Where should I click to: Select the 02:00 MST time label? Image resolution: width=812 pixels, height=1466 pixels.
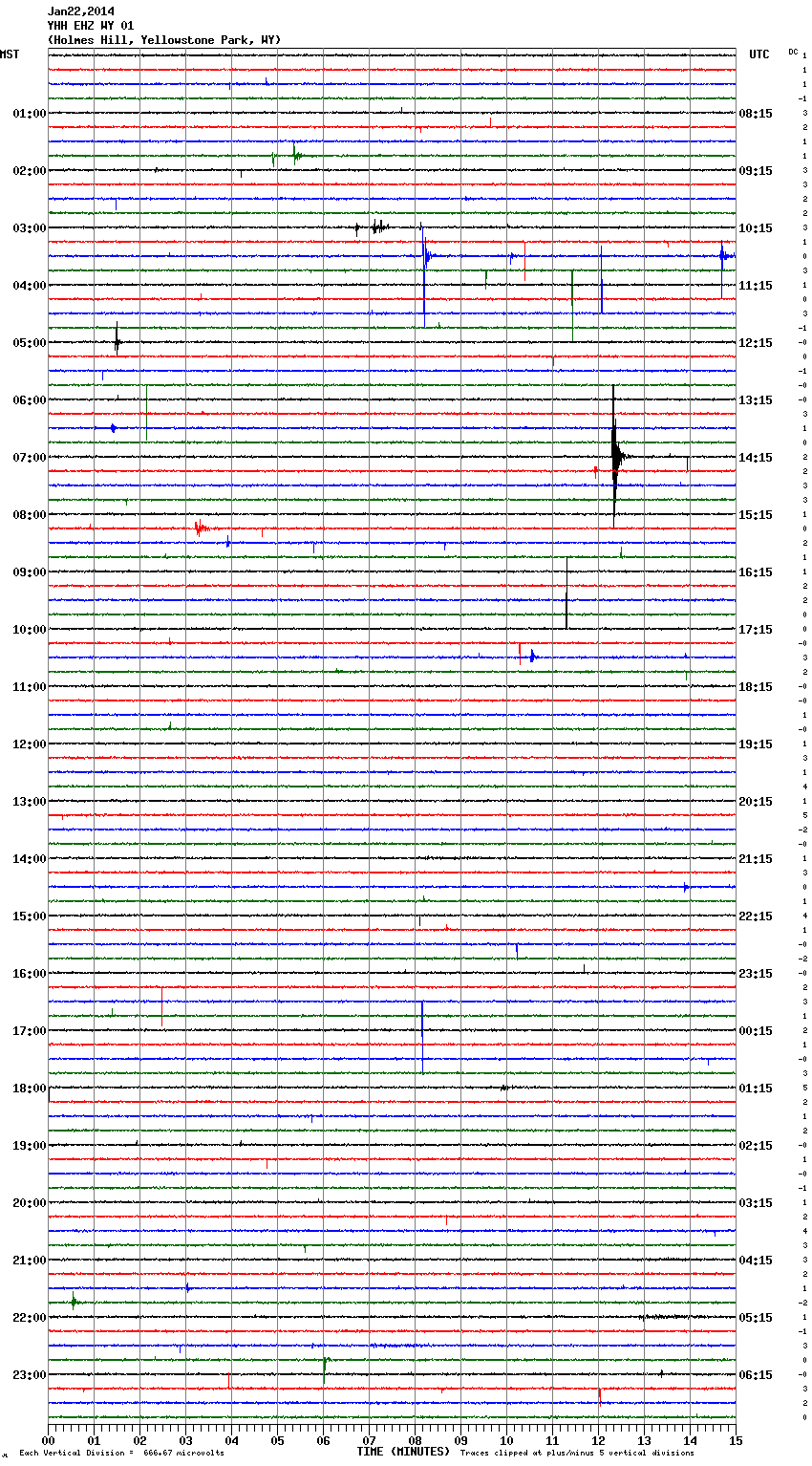coord(30,171)
